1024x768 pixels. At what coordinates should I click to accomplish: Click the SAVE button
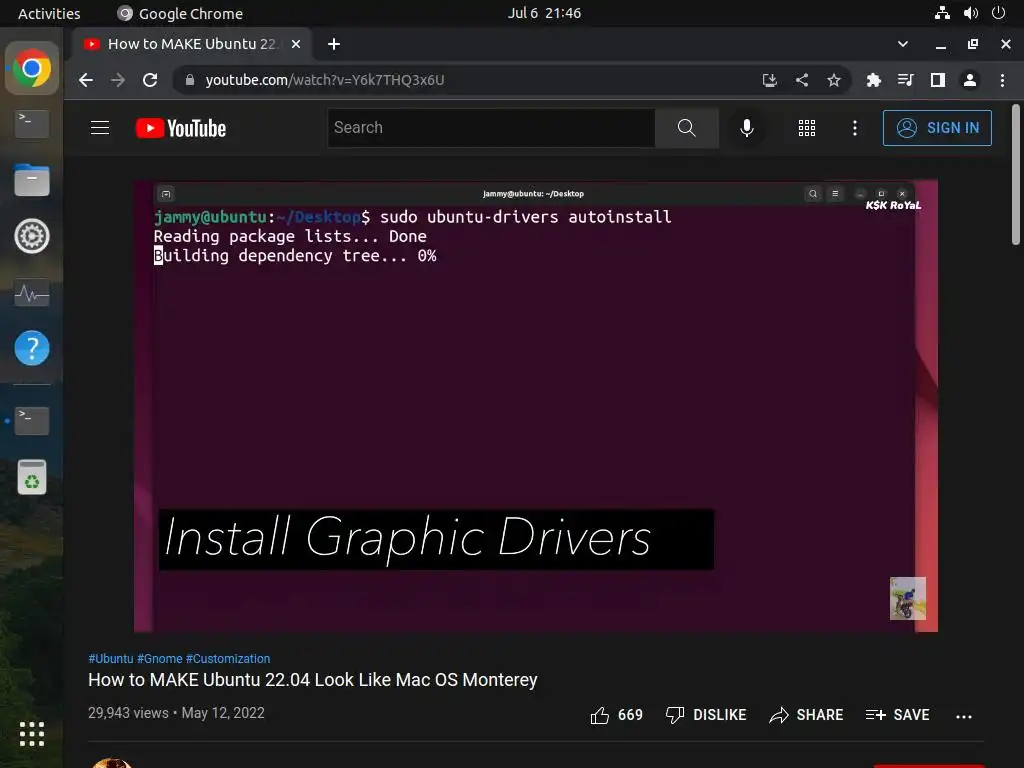897,715
